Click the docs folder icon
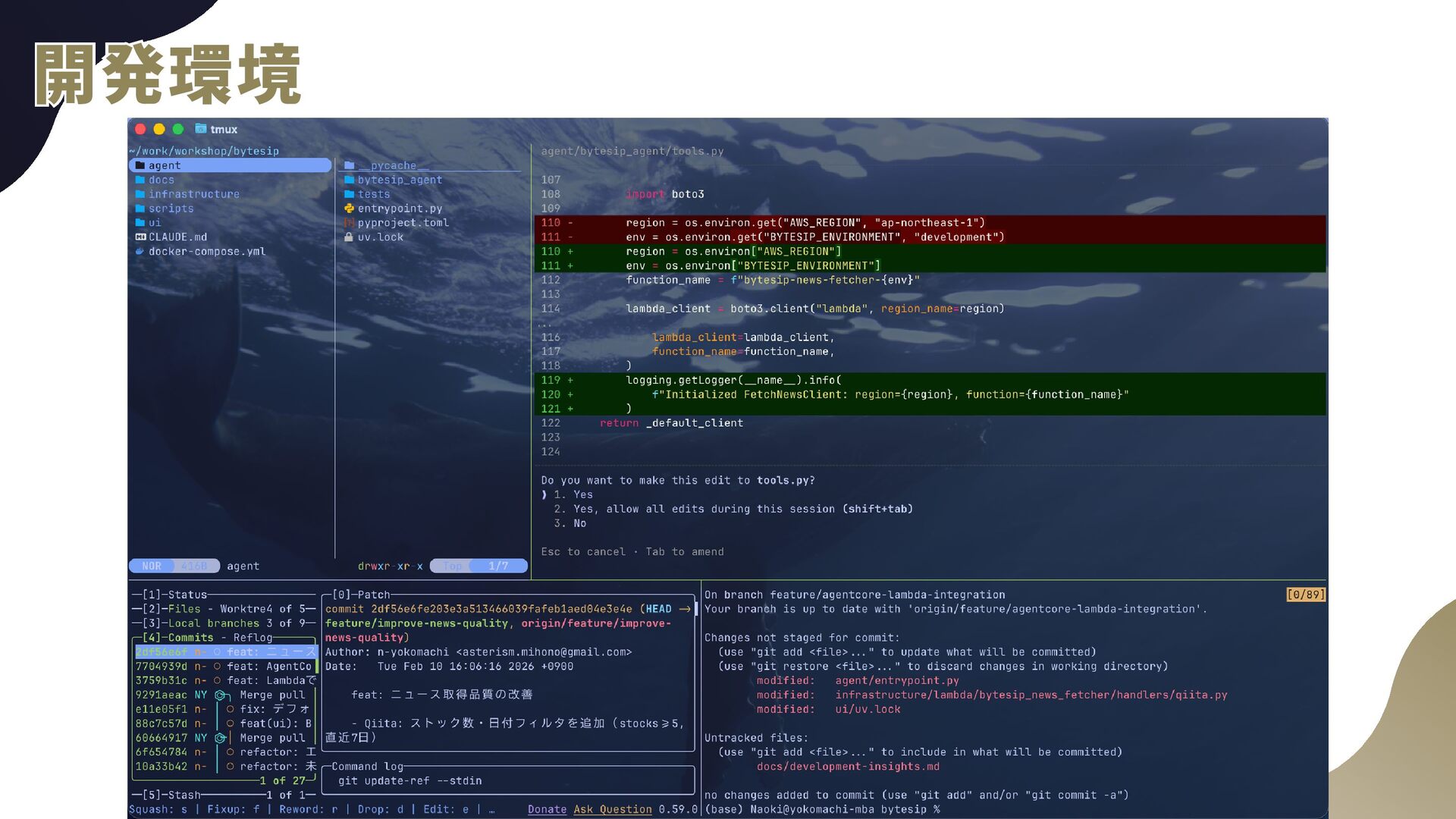Viewport: 1456px width, 819px height. point(140,180)
